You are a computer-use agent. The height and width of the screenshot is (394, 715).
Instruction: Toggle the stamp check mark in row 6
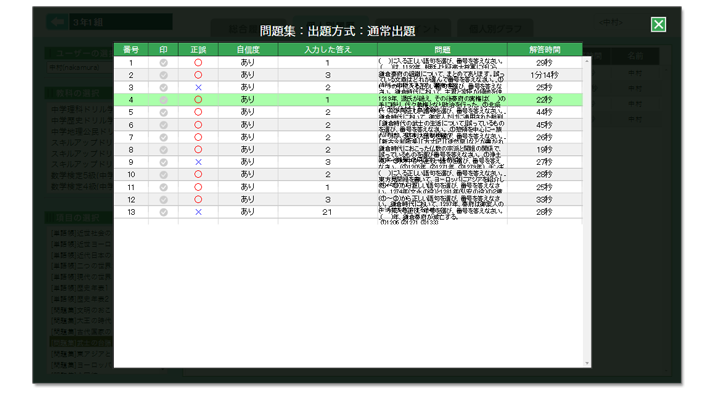[163, 125]
